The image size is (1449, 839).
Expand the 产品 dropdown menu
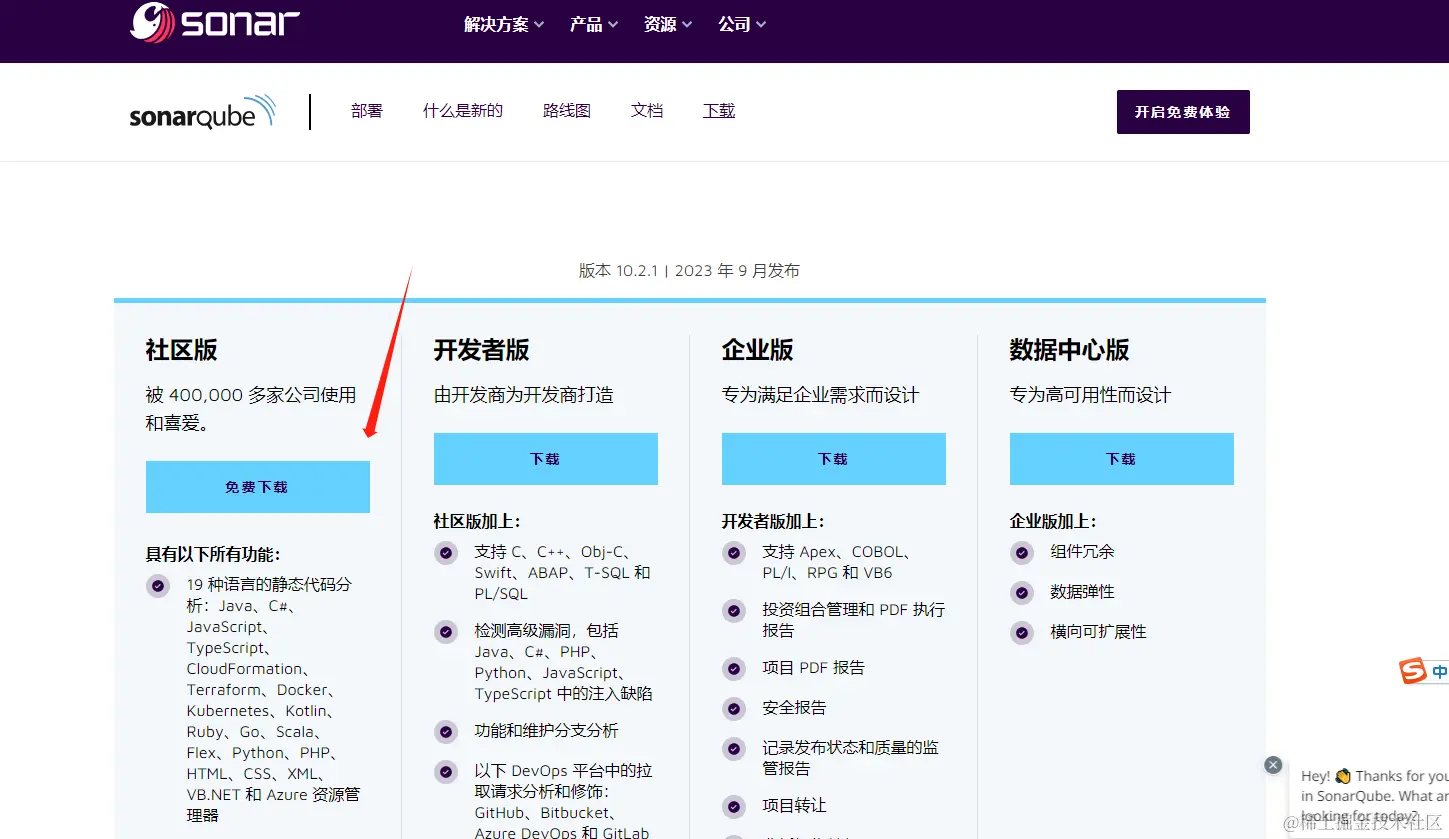pos(594,24)
